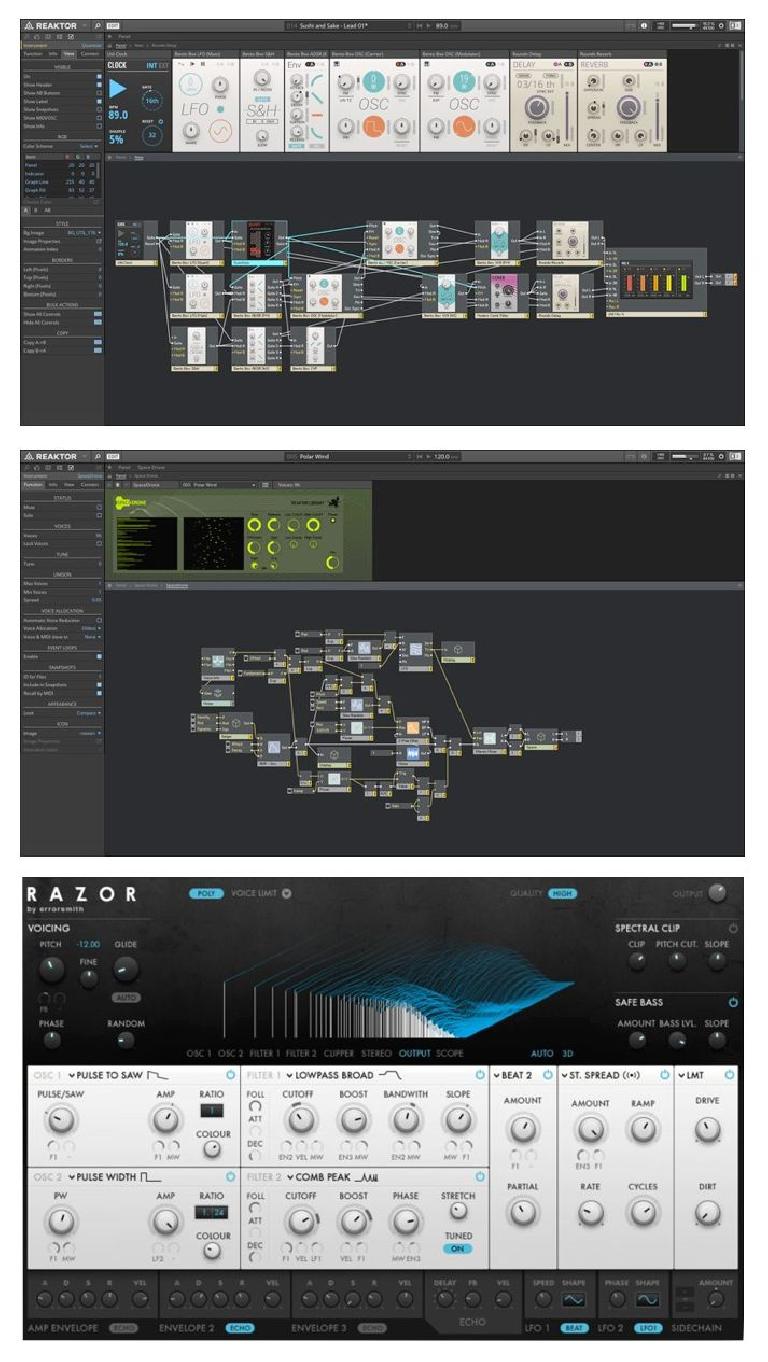Image resolution: width=768 pixels, height=1362 pixels.
Task: Toggle Filter 1 power icon in Razor
Action: pos(481,1075)
